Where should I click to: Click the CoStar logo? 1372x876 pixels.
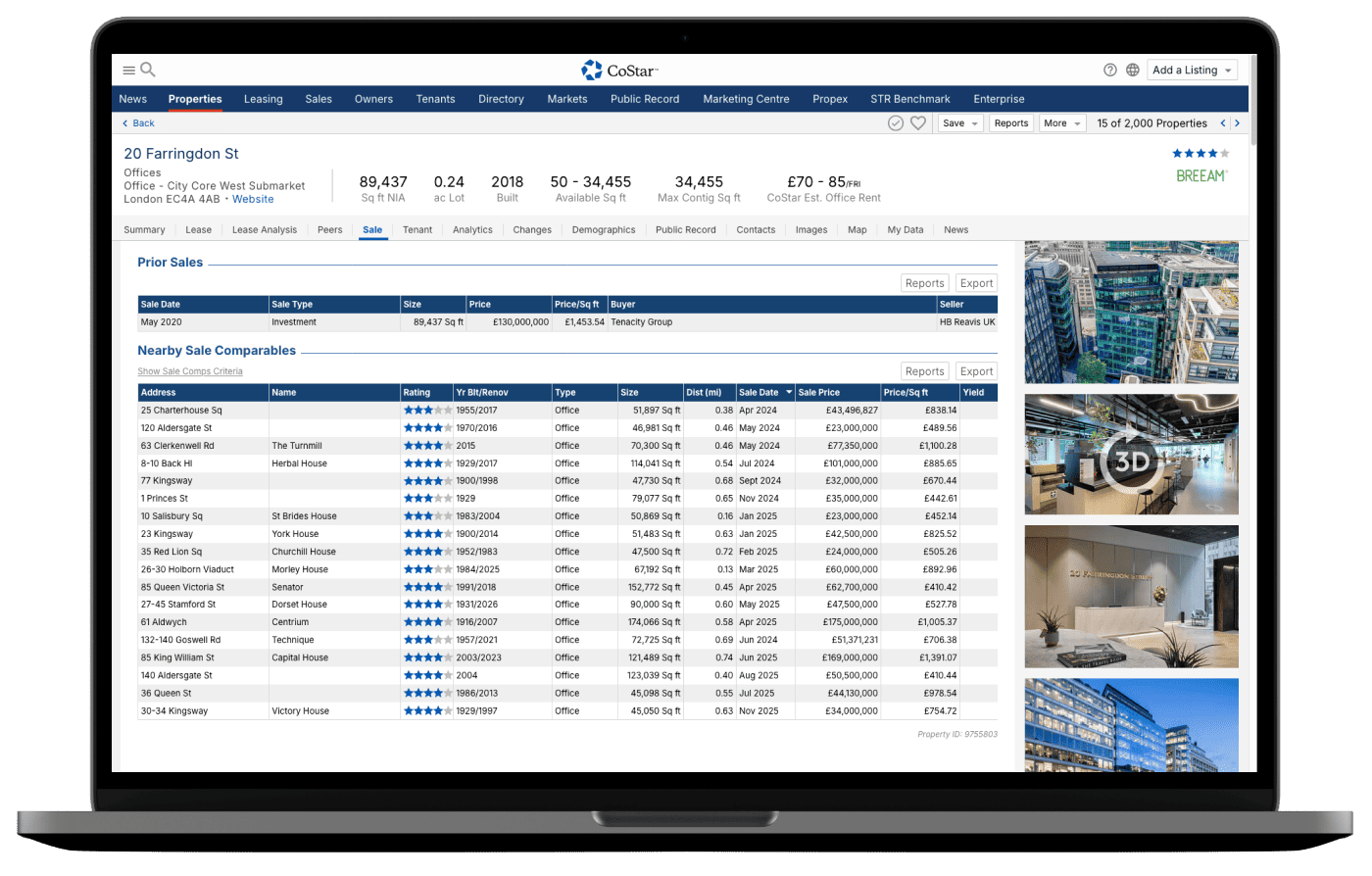(x=619, y=70)
